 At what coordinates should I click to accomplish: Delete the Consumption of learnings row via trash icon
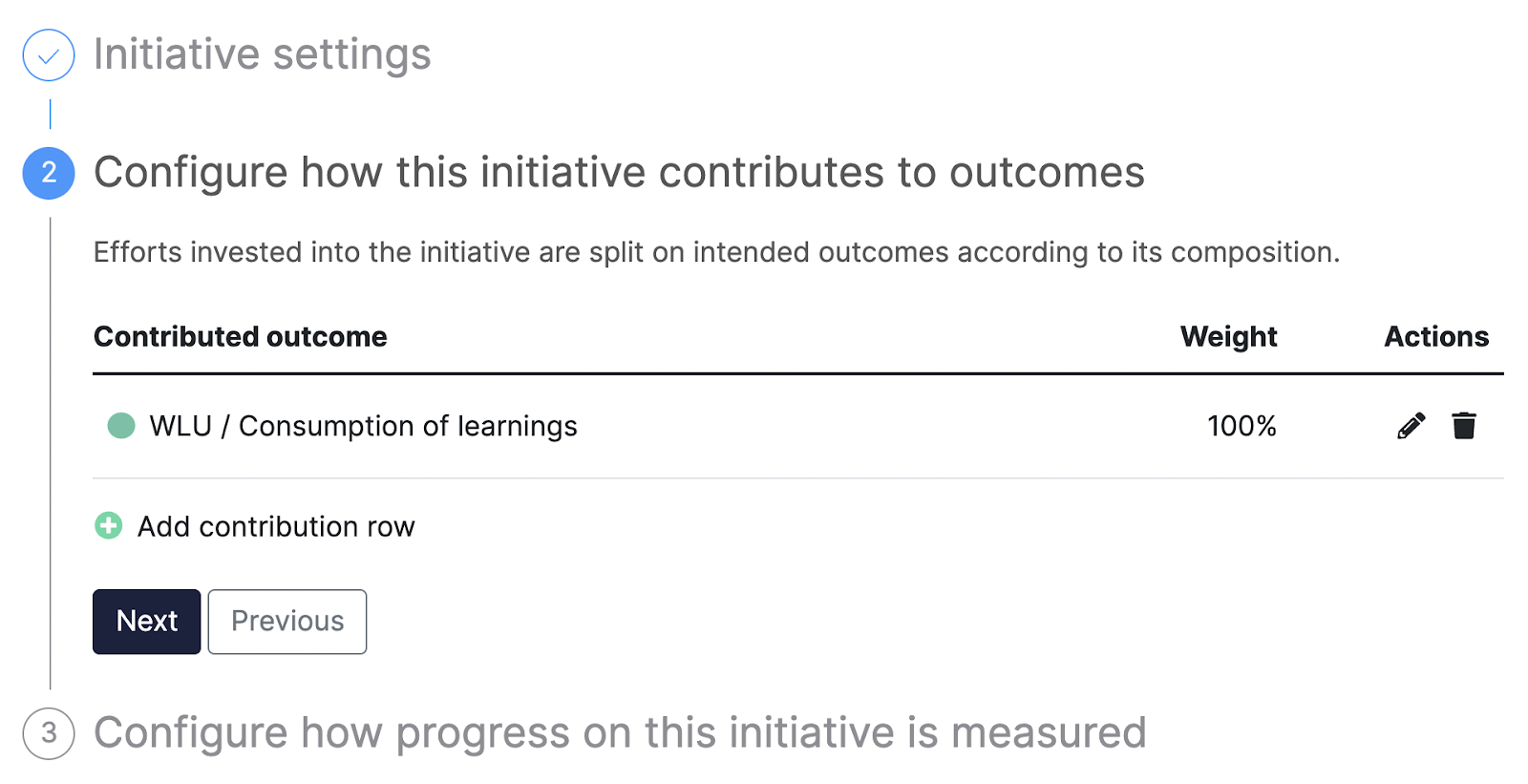[1464, 425]
